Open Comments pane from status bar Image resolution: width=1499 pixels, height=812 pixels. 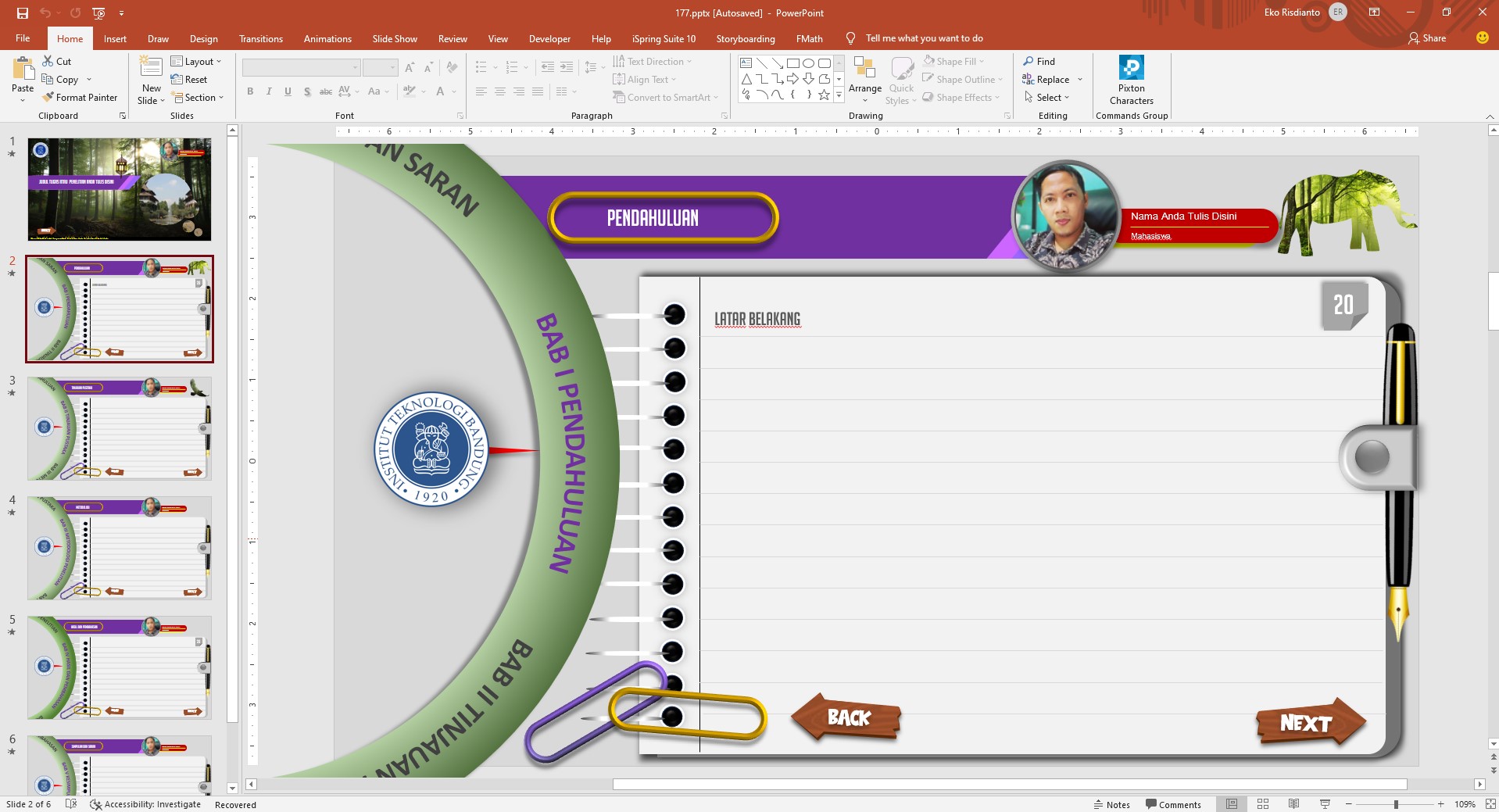(1173, 804)
